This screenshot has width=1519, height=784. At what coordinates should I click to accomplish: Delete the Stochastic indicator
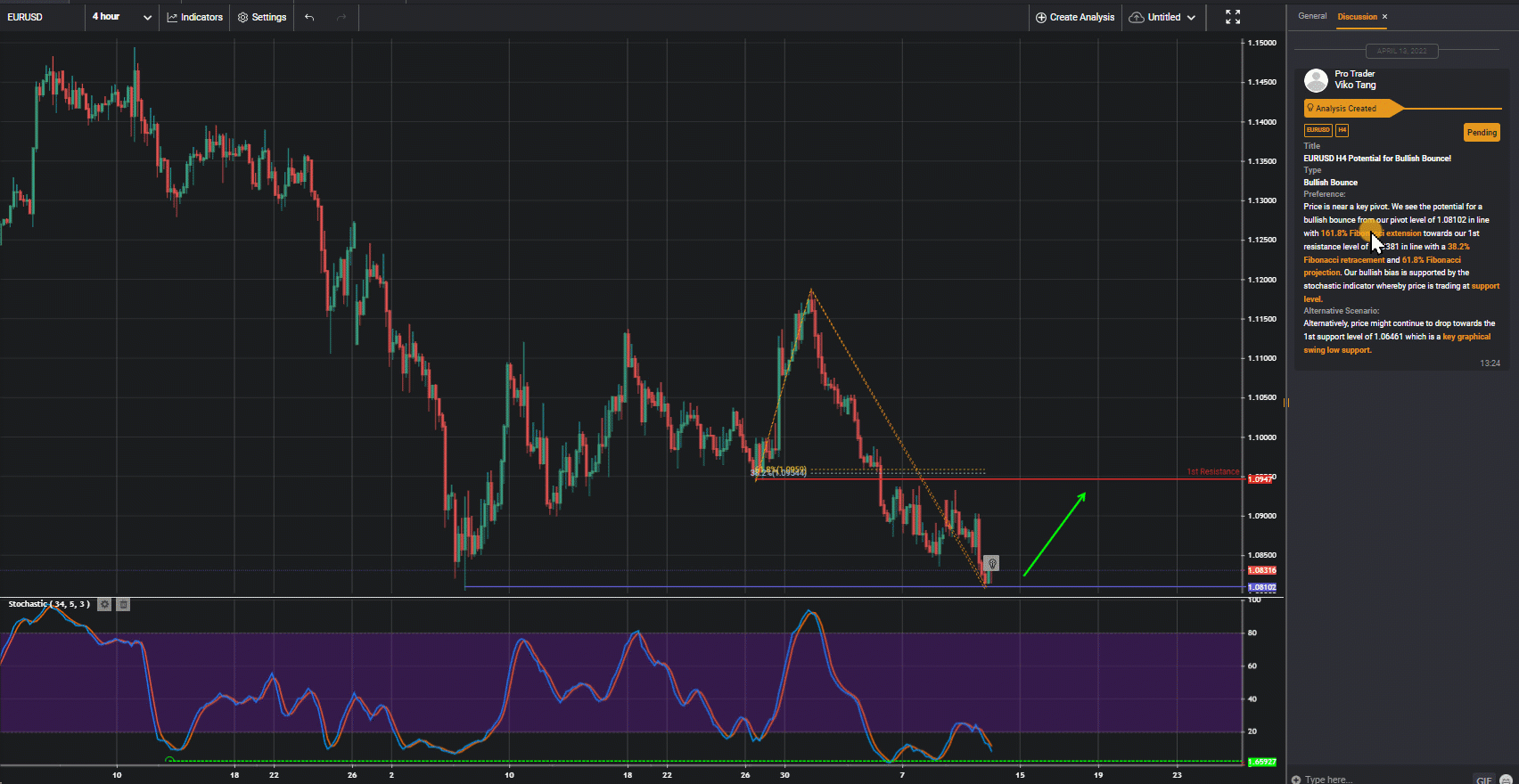pyautogui.click(x=124, y=604)
